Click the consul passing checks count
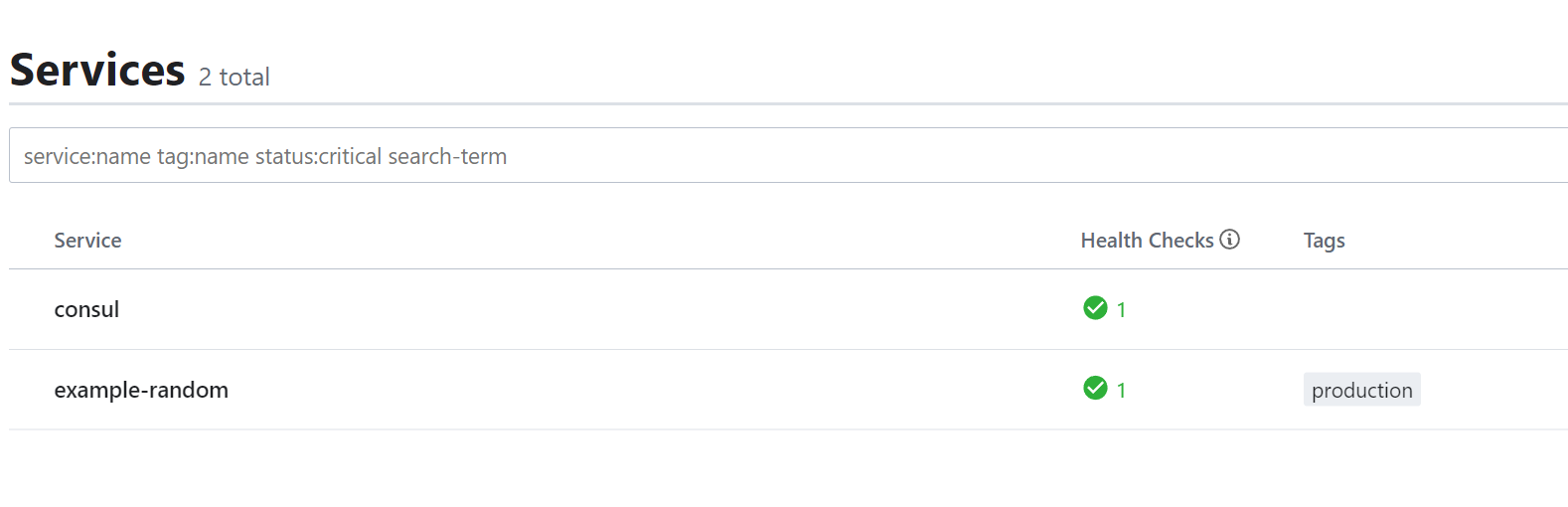The height and width of the screenshot is (507, 1568). click(x=1121, y=309)
